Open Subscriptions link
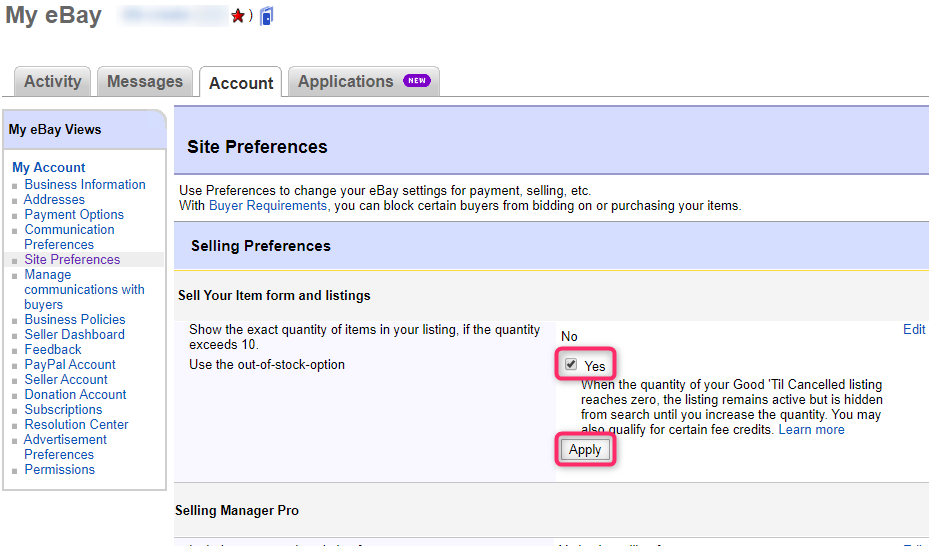 coord(63,409)
